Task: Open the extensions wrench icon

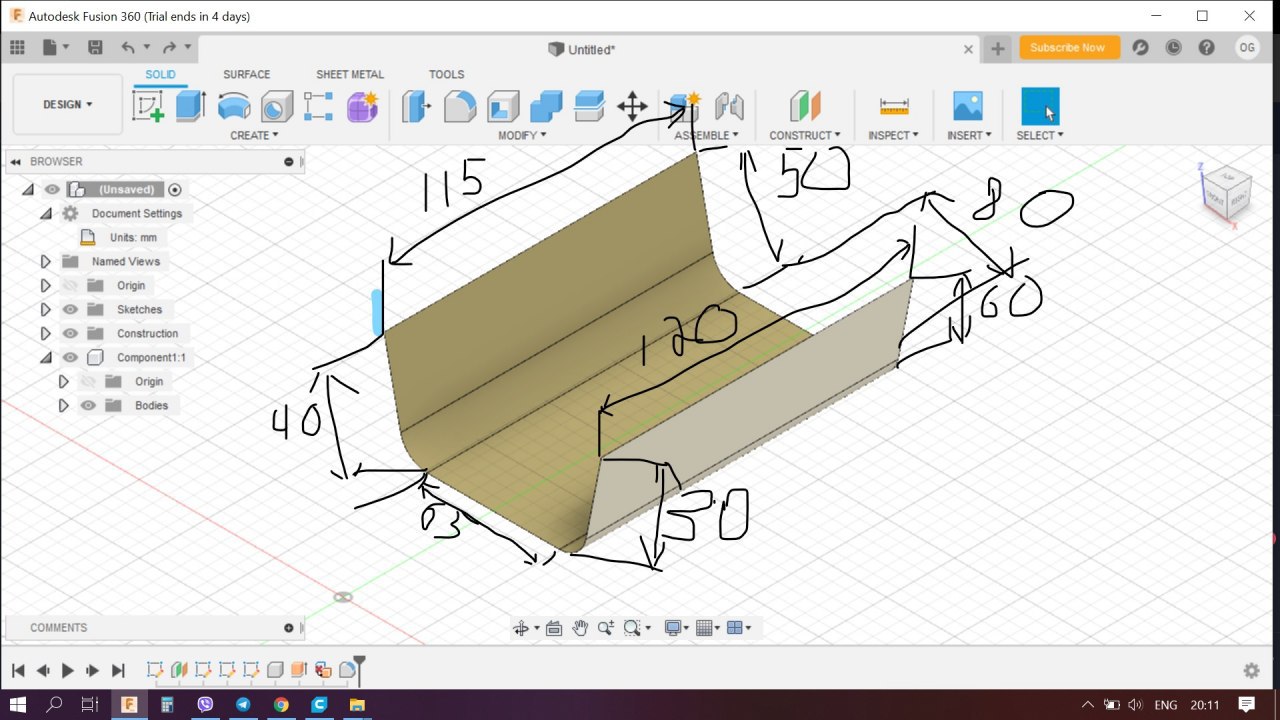Action: coord(1141,47)
